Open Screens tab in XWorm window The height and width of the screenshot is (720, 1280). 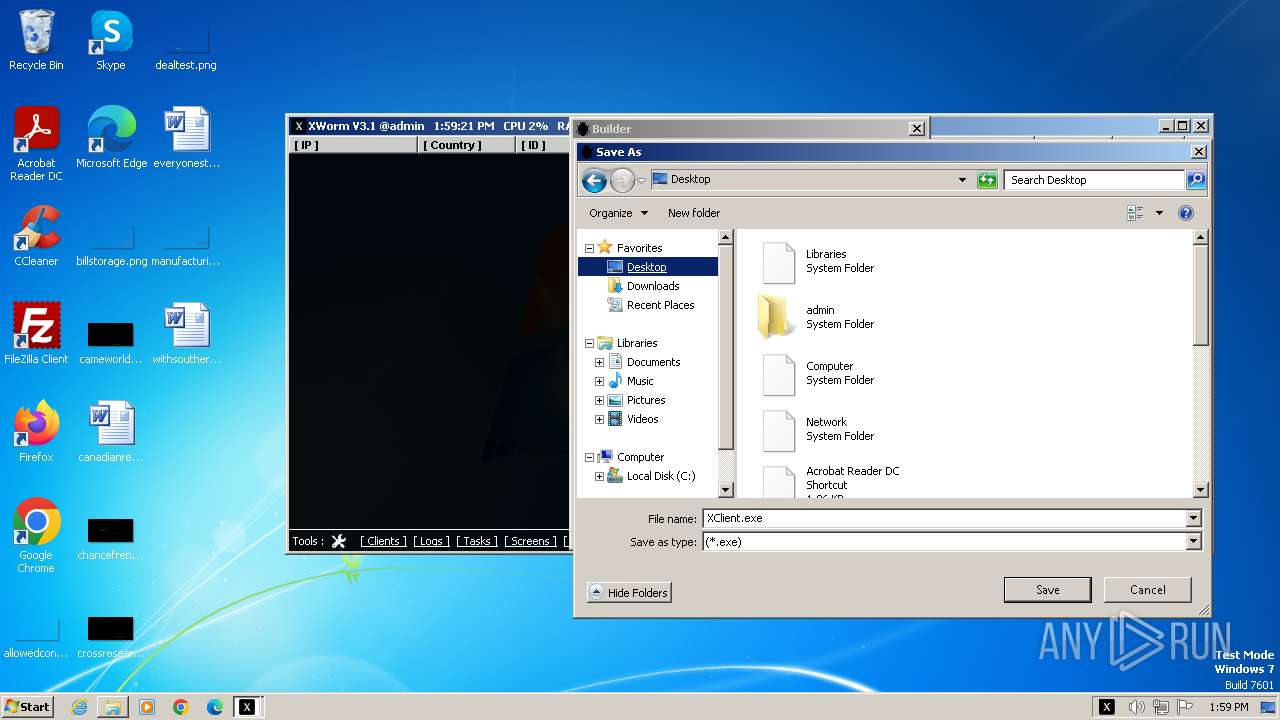click(531, 541)
